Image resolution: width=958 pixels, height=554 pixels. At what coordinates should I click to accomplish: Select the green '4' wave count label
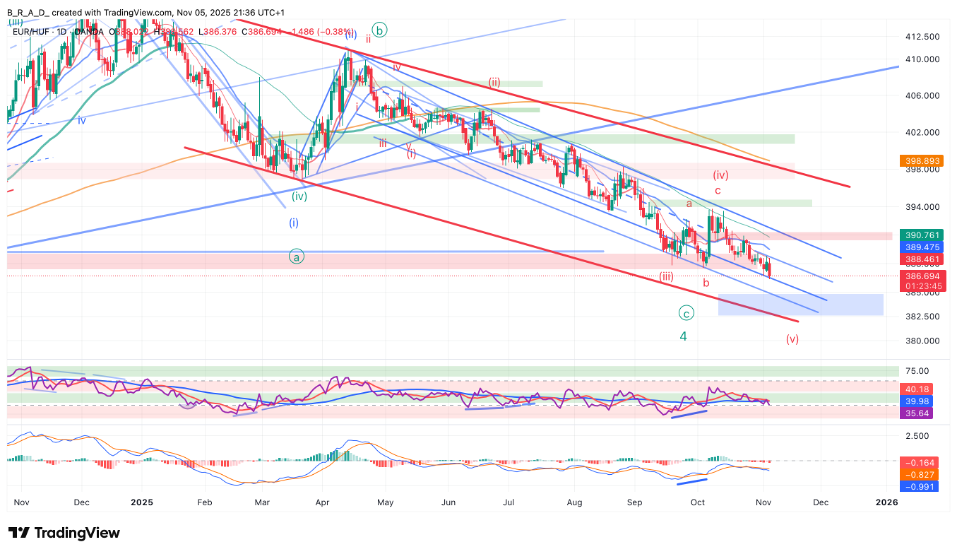coord(684,337)
